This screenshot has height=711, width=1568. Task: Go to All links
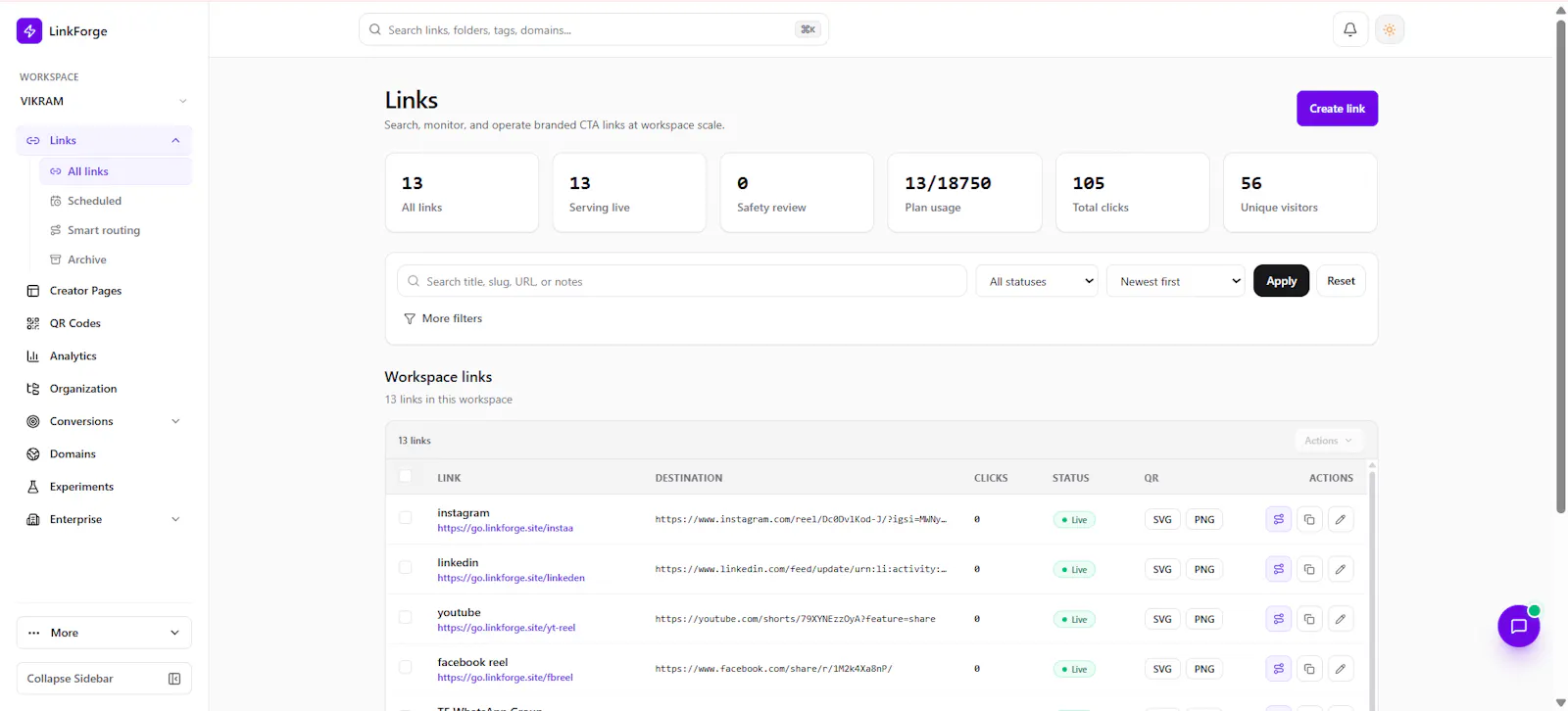(116, 171)
